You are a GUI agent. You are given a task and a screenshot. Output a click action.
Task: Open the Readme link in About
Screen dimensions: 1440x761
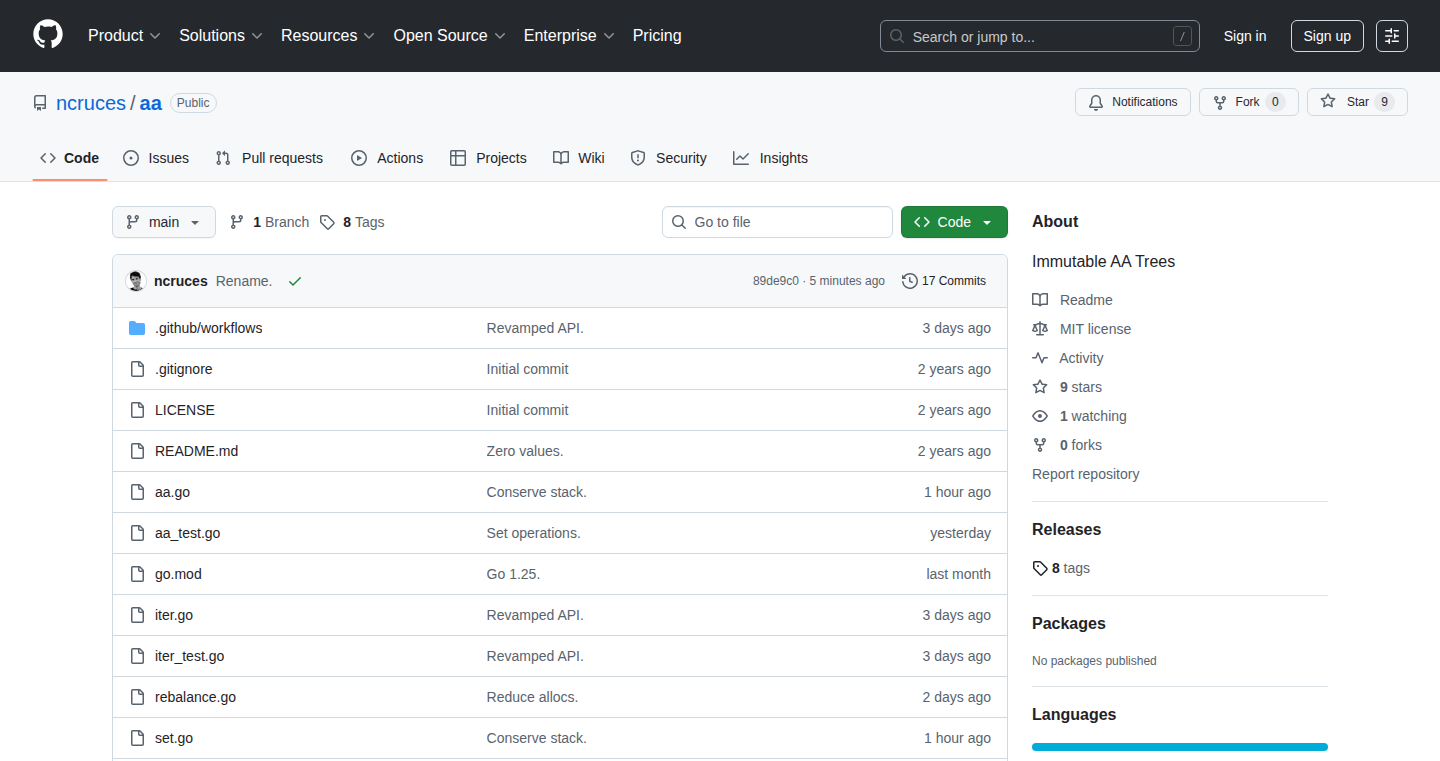[x=1086, y=300]
